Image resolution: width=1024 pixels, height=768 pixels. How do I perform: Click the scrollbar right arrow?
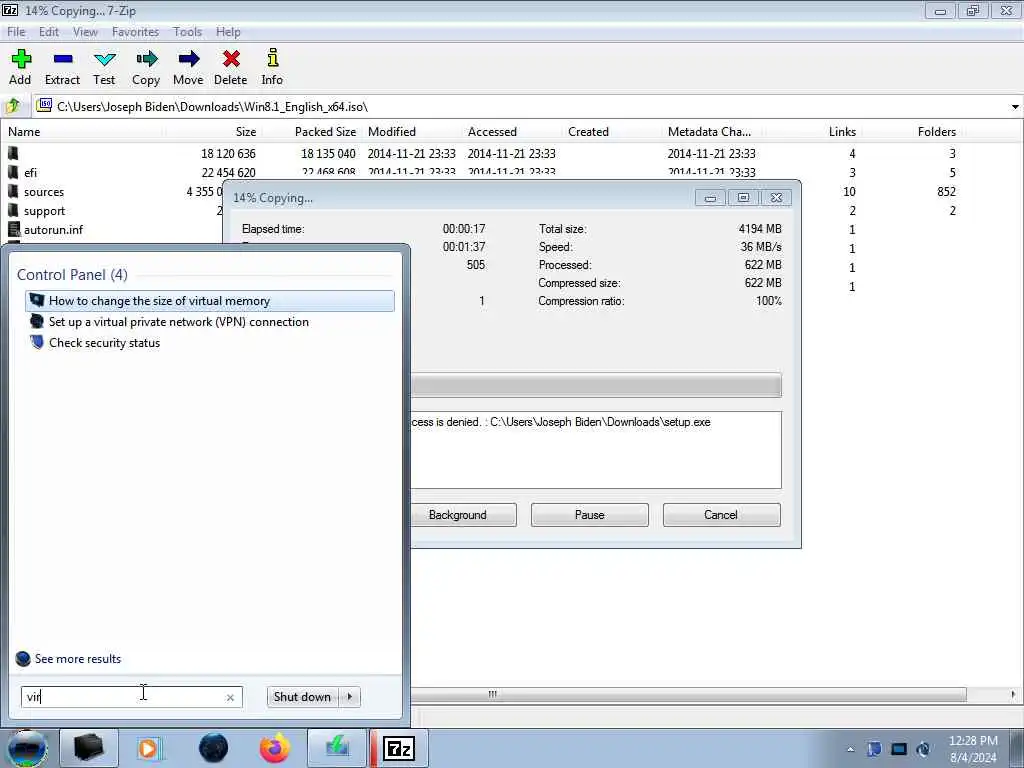coord(1014,694)
